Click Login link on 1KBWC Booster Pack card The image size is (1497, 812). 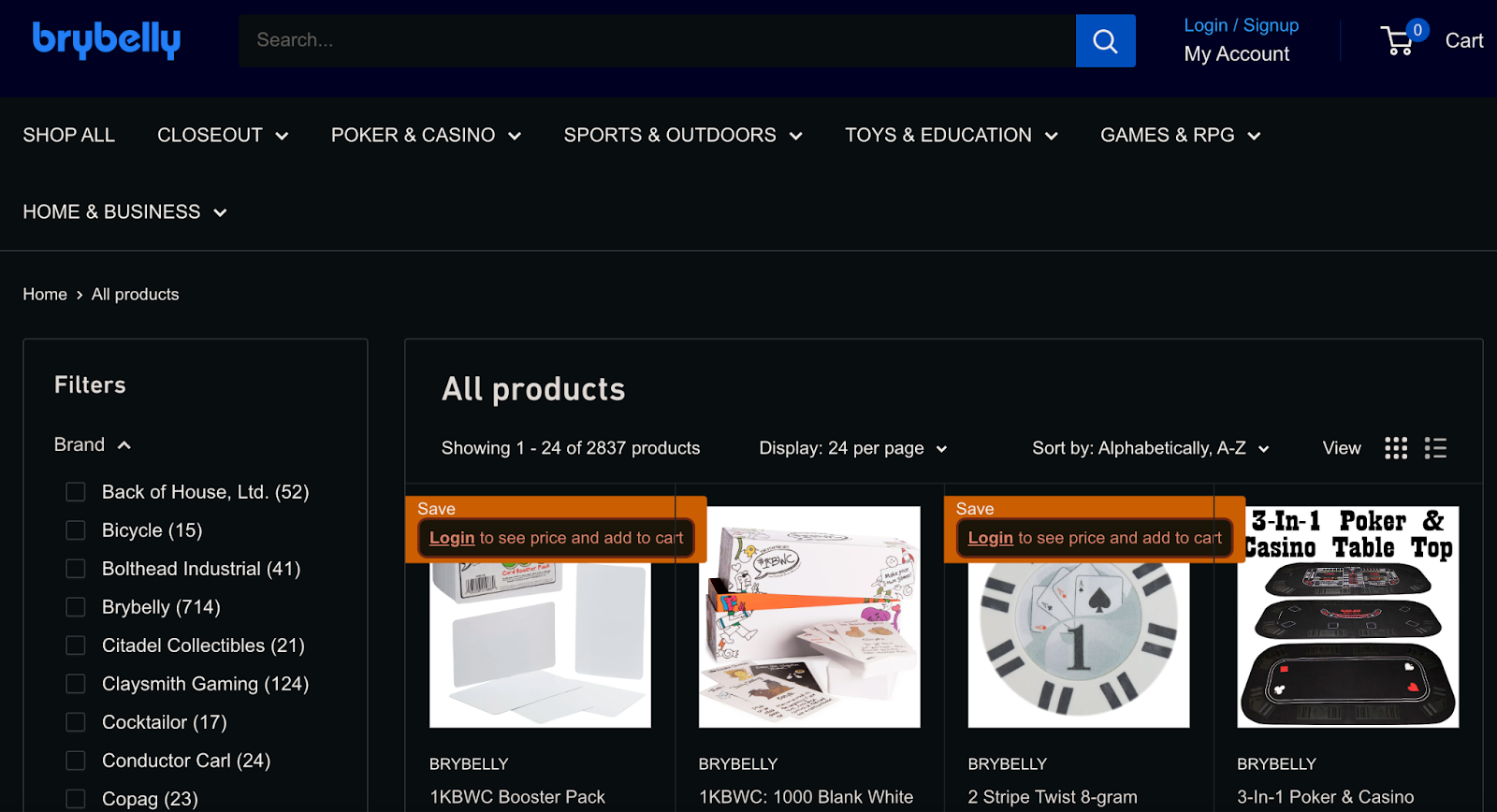(452, 538)
